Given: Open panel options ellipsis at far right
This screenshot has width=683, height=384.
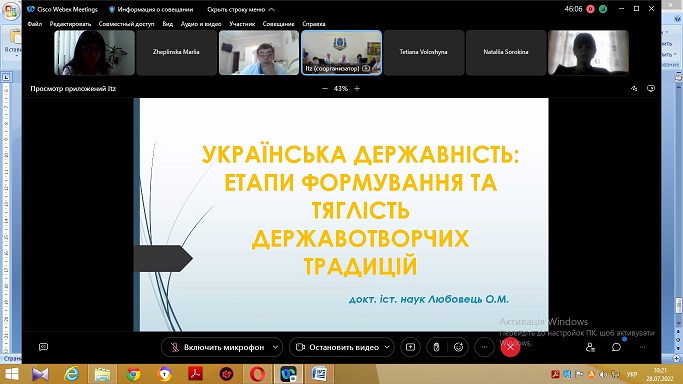Looking at the screenshot, I should [642, 347].
